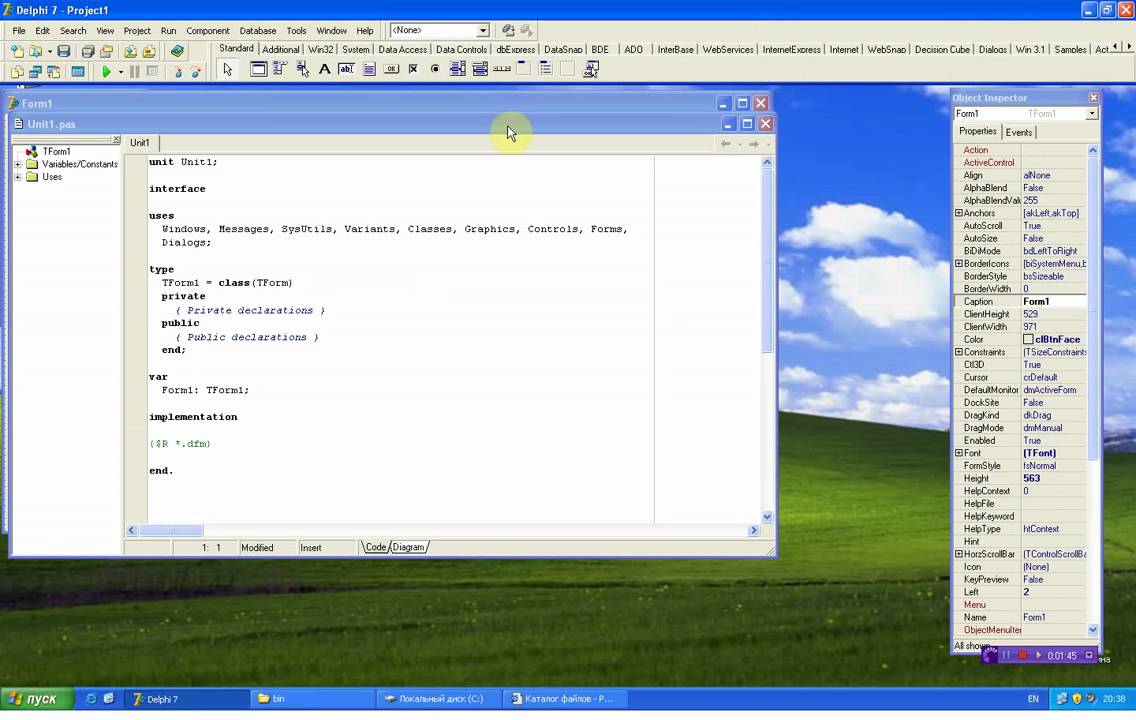This screenshot has height=720, width=1136.
Task: Select the CheckBox component icon
Action: pyautogui.click(x=413, y=70)
